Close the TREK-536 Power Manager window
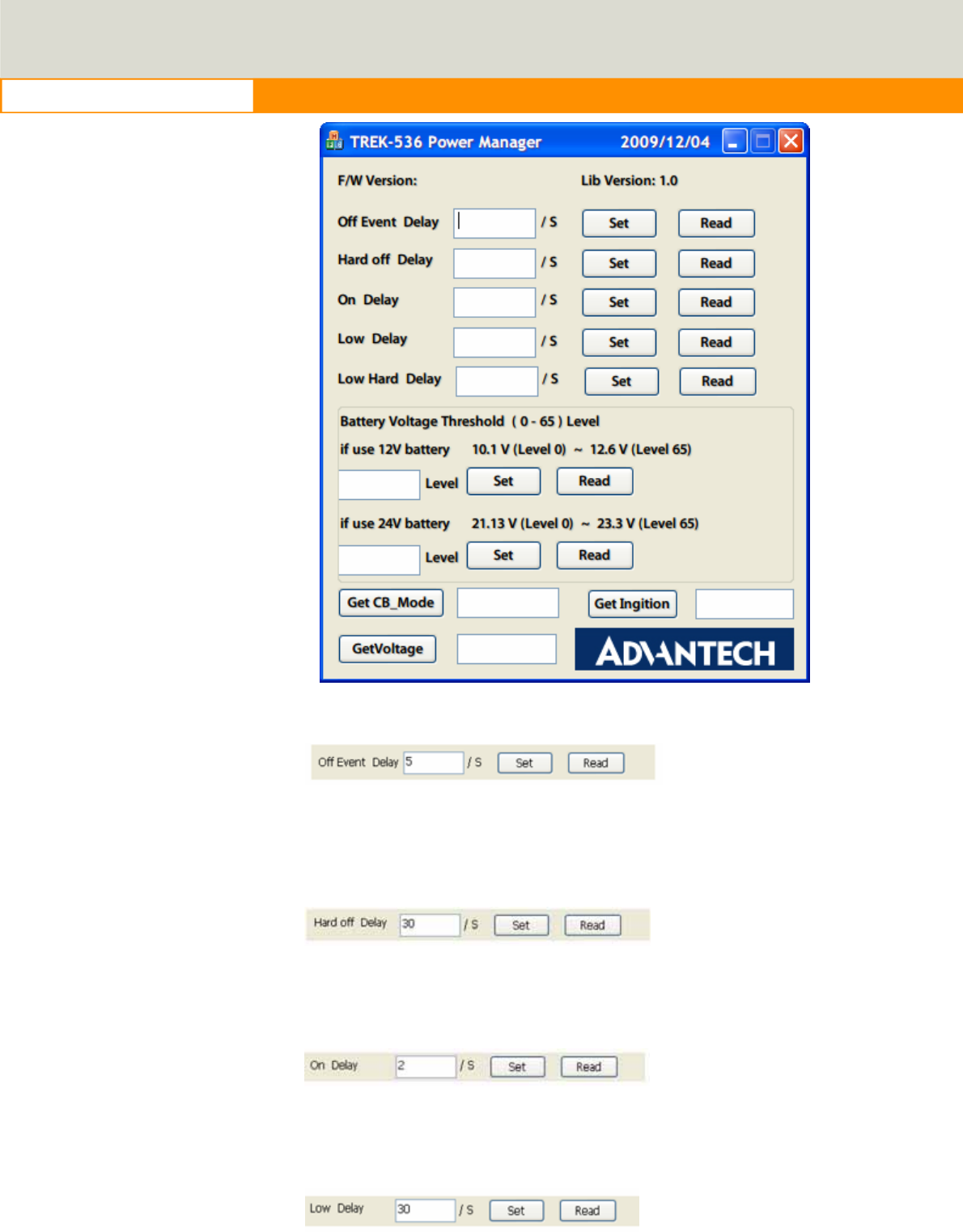This screenshot has width=963, height=1232. click(791, 142)
